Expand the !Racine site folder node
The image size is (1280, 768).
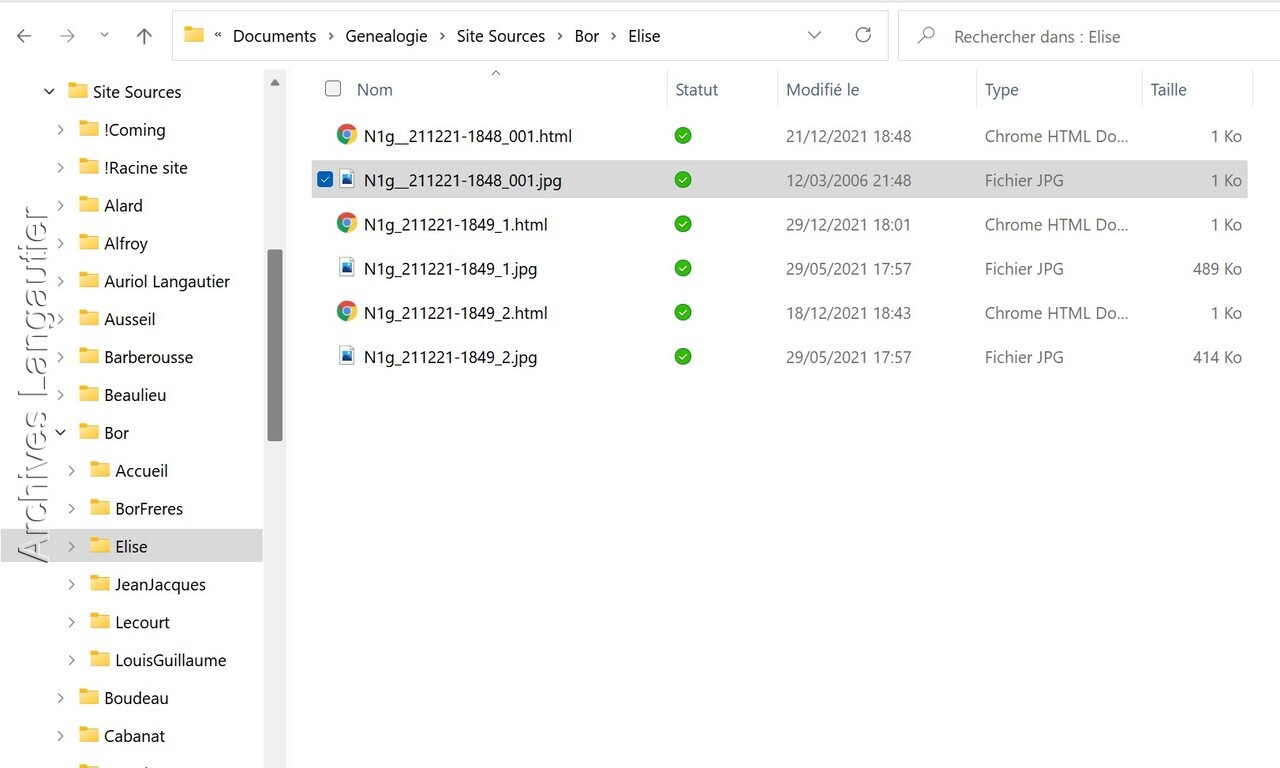point(60,168)
